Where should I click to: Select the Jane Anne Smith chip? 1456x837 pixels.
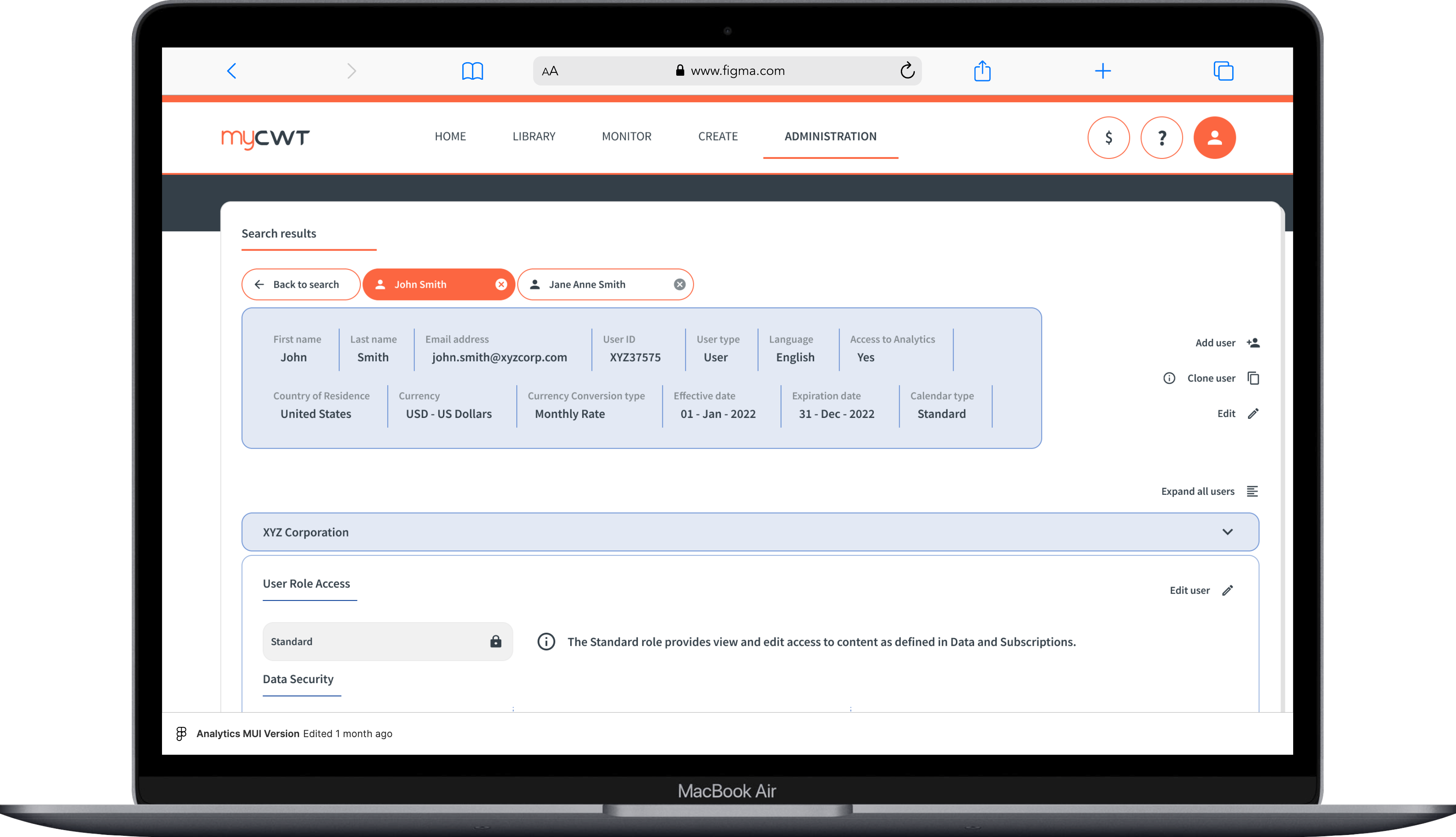point(605,284)
